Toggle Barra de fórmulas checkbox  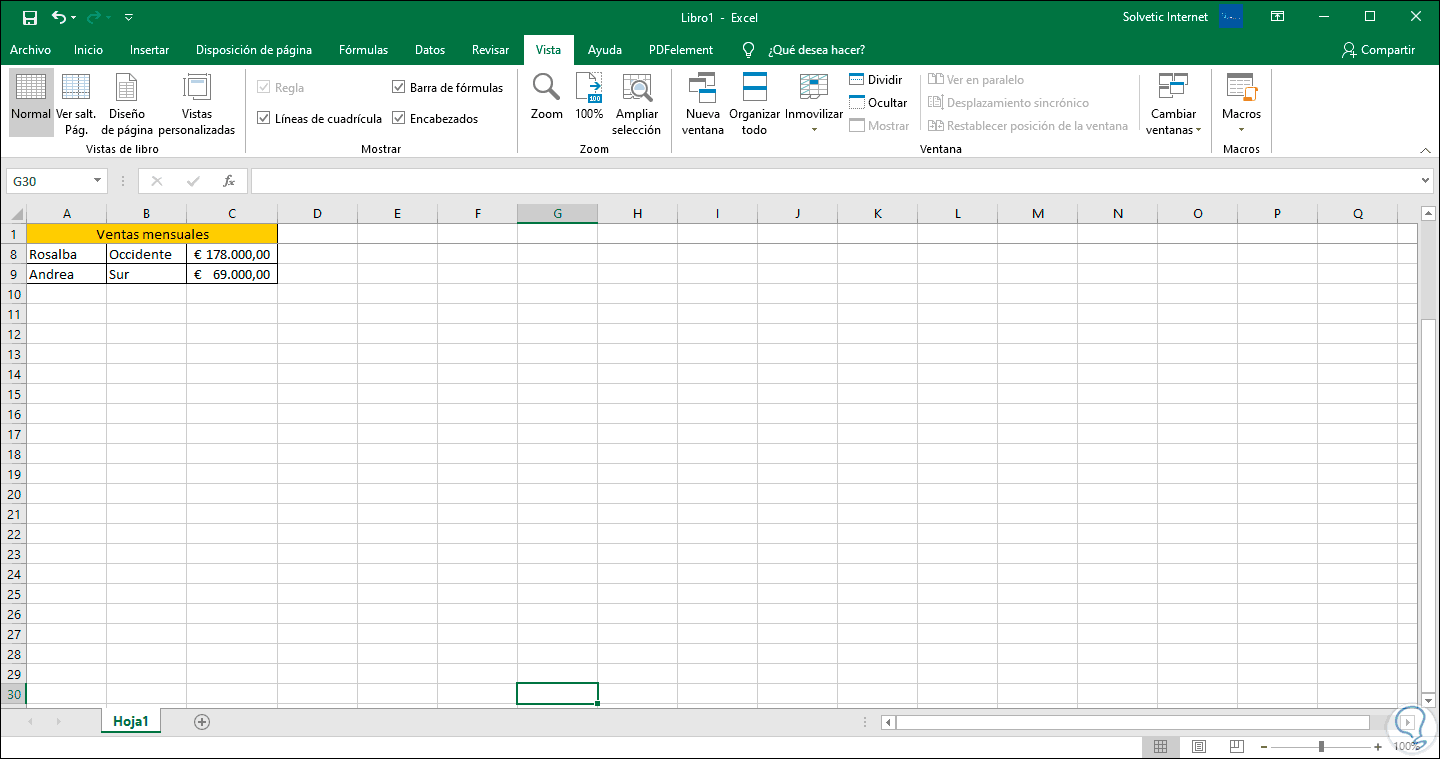pos(399,88)
